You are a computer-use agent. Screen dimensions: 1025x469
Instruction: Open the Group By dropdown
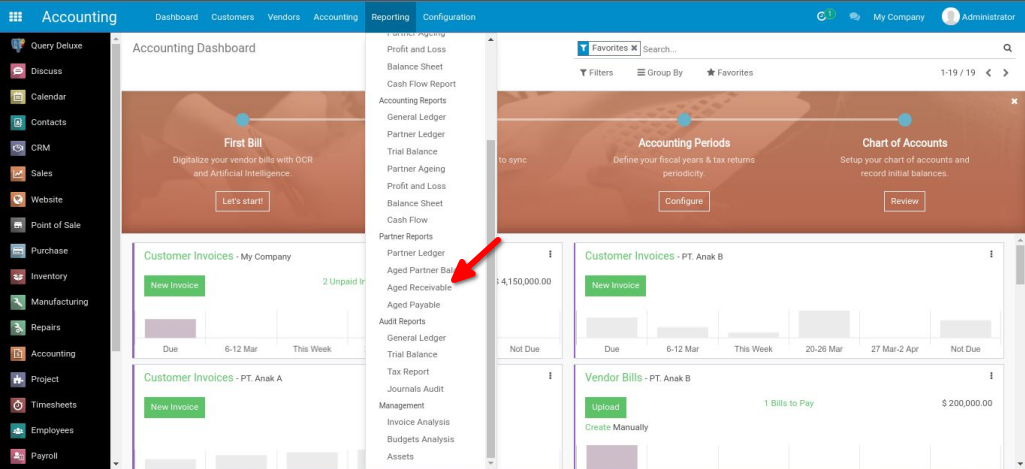click(659, 73)
